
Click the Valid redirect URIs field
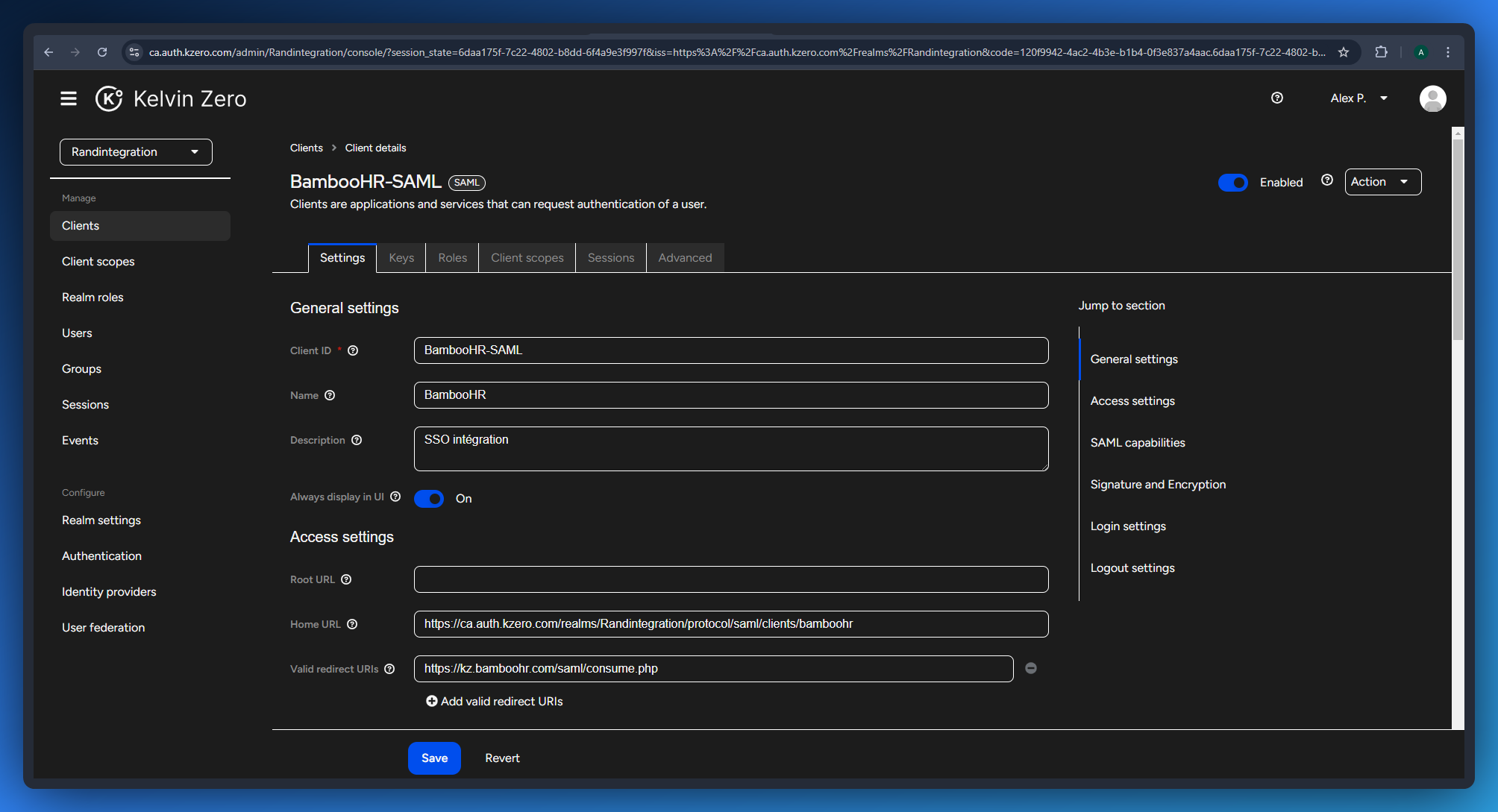pos(713,669)
